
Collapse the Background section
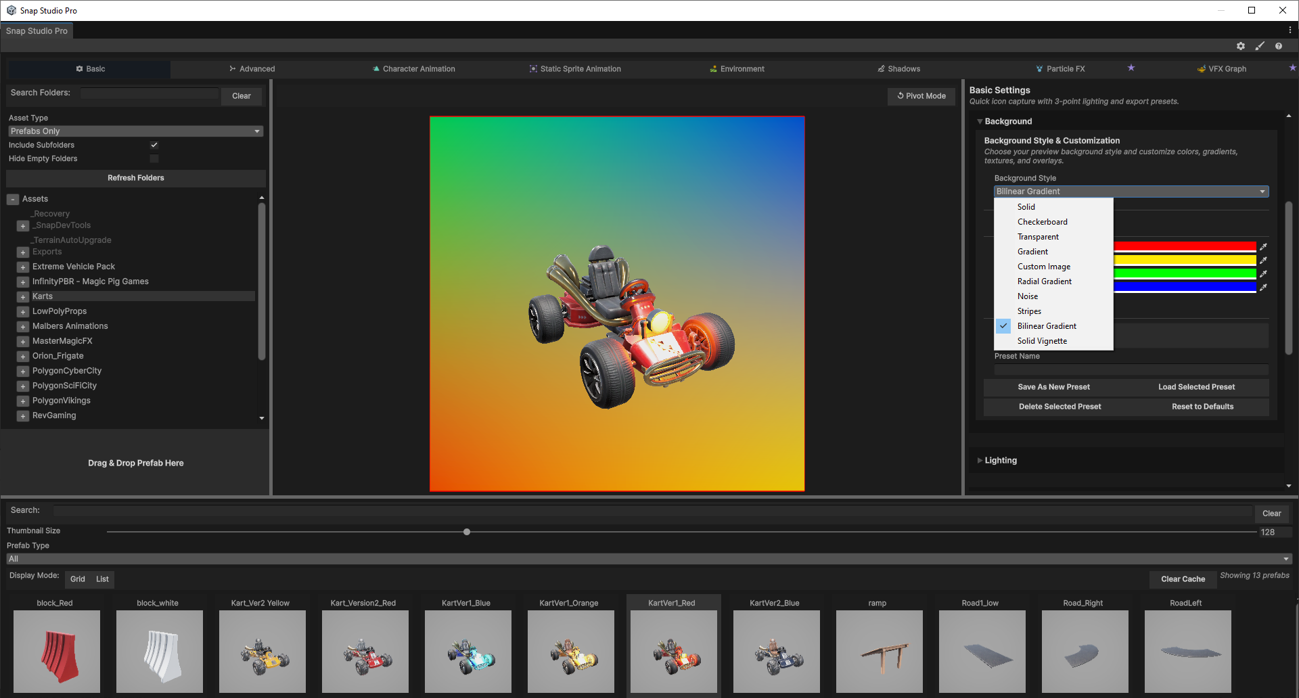tap(979, 122)
